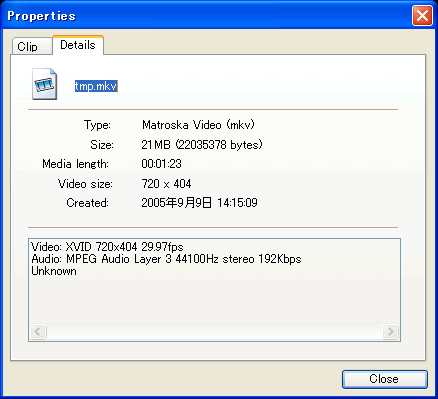Close the Properties dialog with the X button
The image size is (438, 399).
[422, 16]
